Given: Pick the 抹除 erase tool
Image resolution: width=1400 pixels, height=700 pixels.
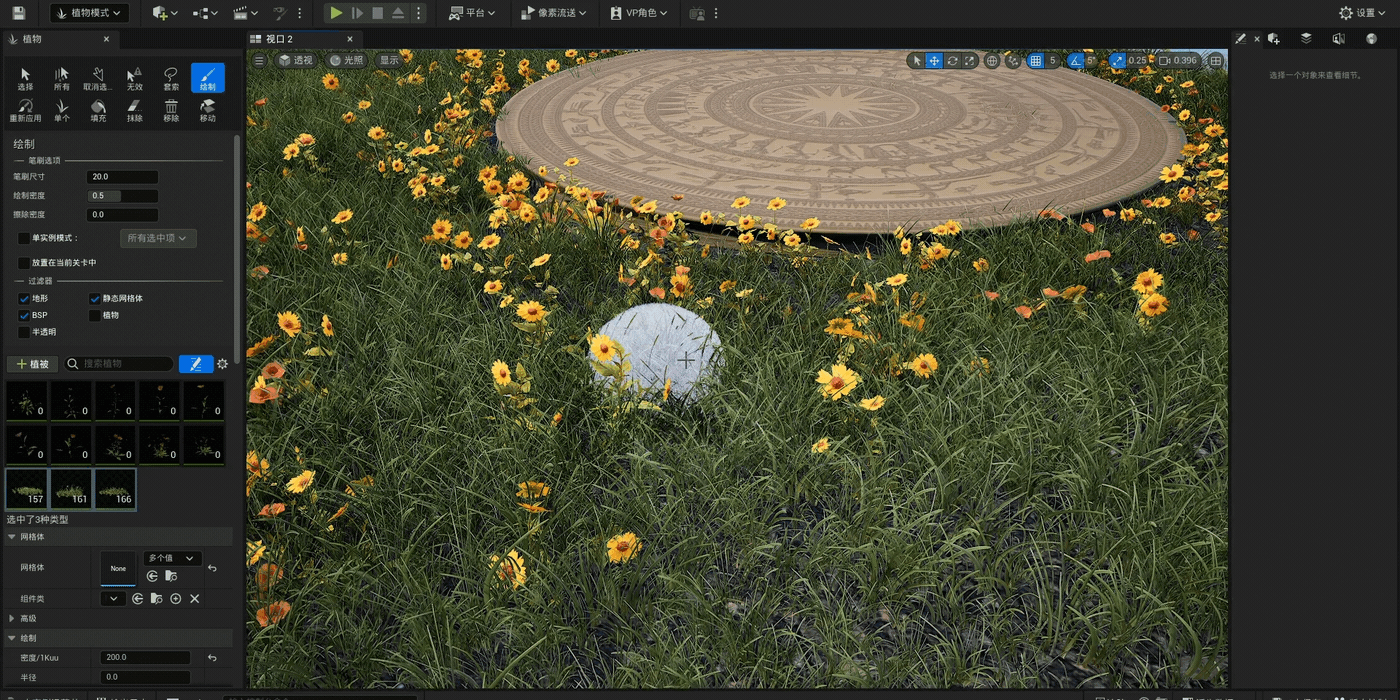Looking at the screenshot, I should 134,110.
